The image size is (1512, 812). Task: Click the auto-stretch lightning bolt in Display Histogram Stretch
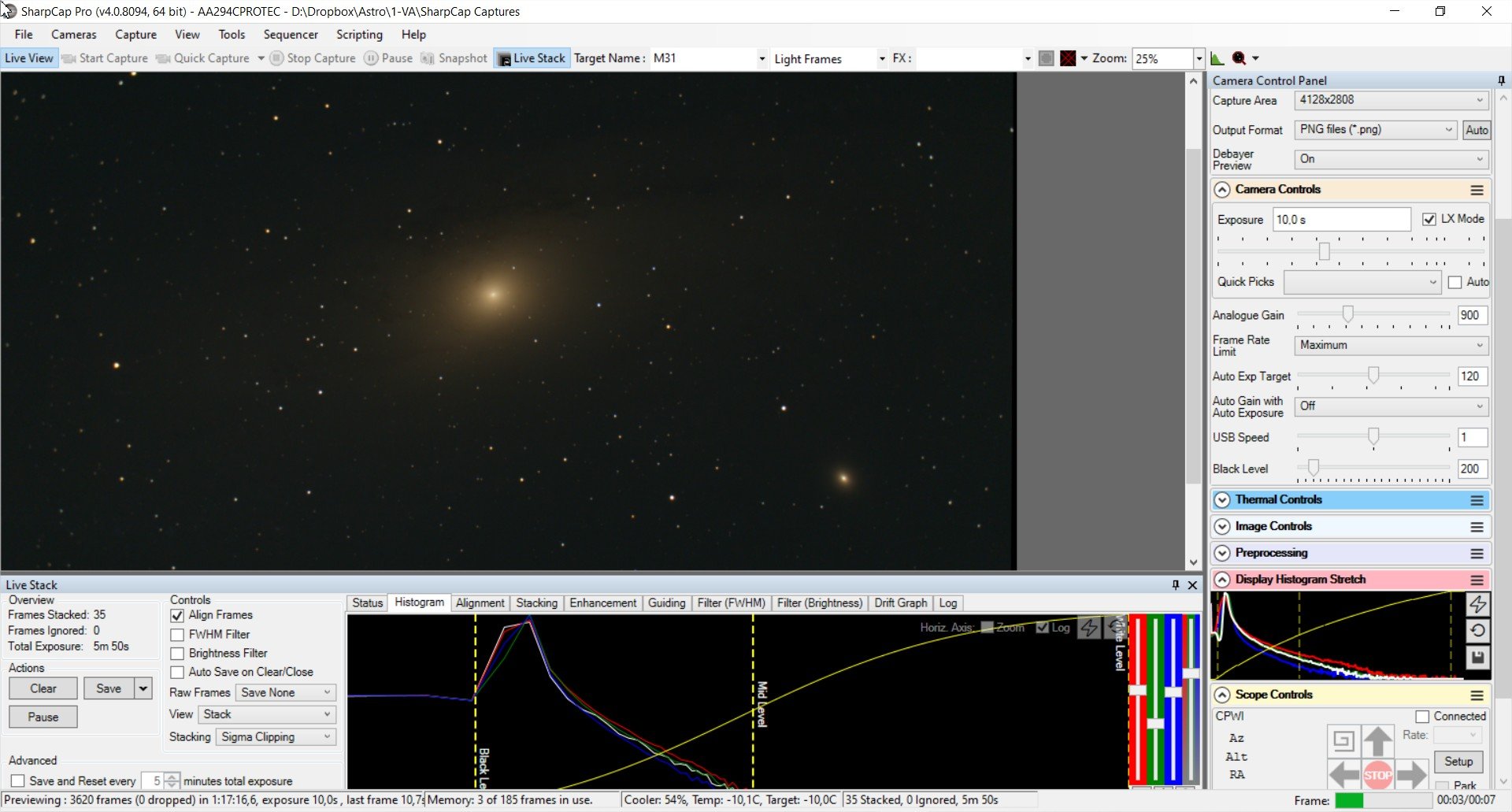pos(1477,604)
